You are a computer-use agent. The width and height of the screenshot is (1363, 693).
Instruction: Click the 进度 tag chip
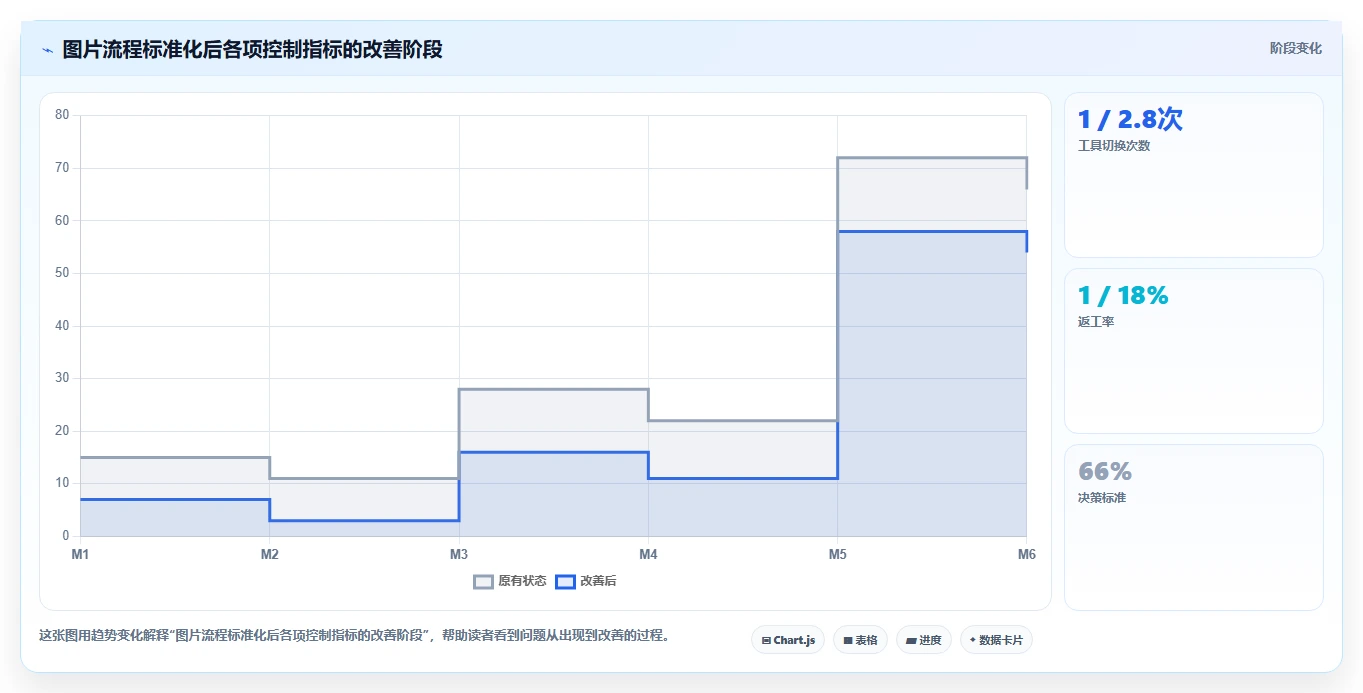coord(924,640)
